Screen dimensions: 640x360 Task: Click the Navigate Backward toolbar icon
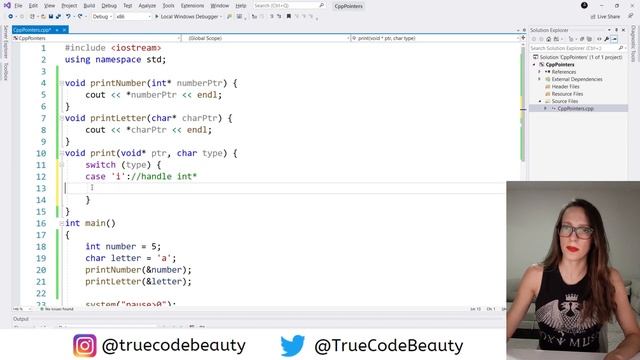[x=11, y=16]
